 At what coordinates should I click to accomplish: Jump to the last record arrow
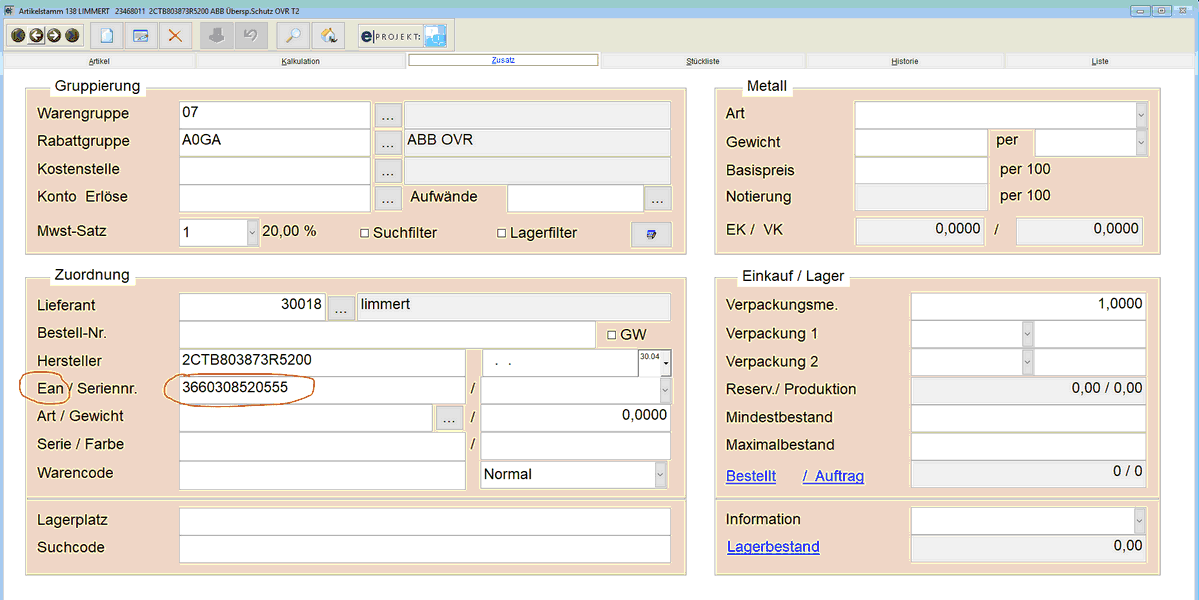click(72, 36)
